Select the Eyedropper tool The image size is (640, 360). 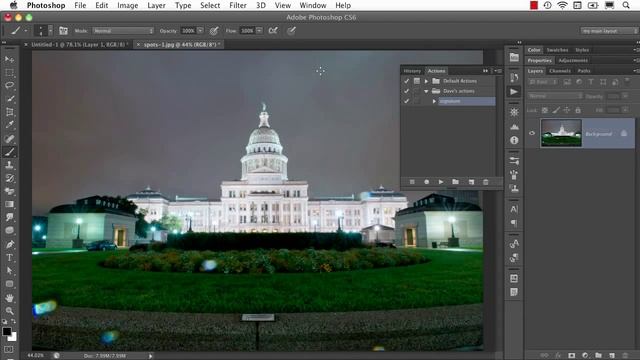(x=9, y=125)
